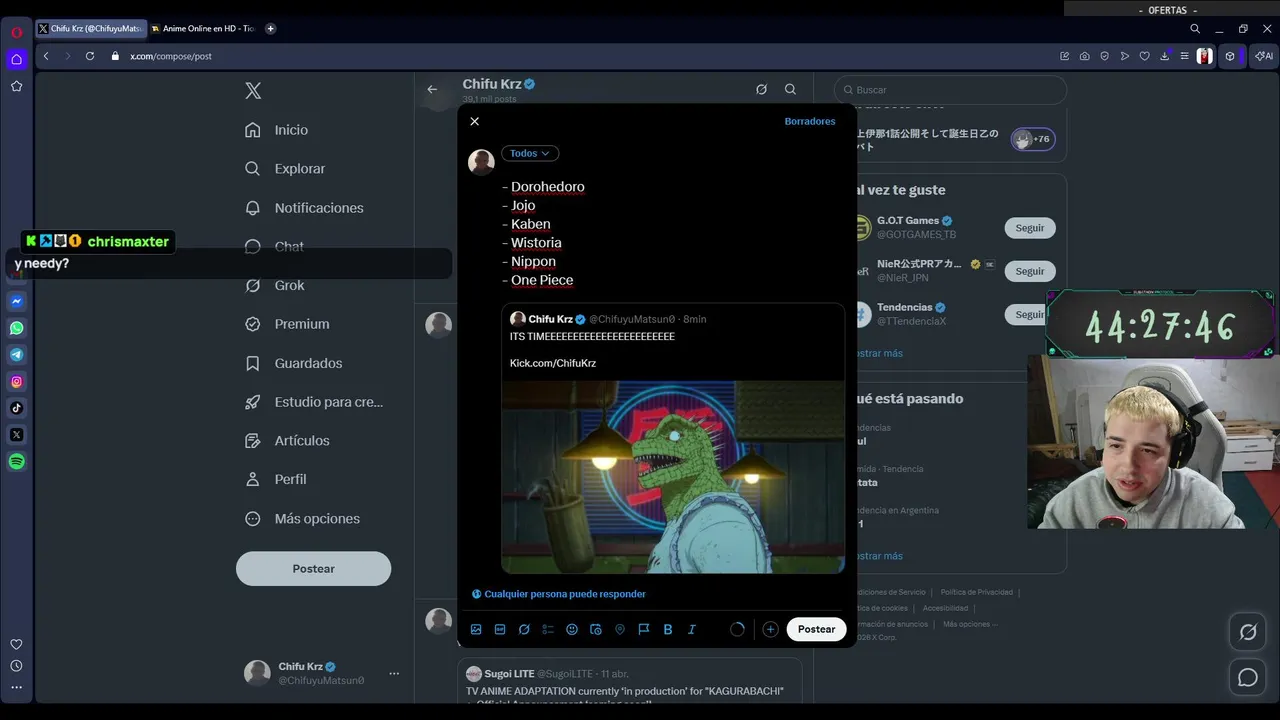Click the address bar URL
This screenshot has height=720, width=1280.
[x=171, y=56]
